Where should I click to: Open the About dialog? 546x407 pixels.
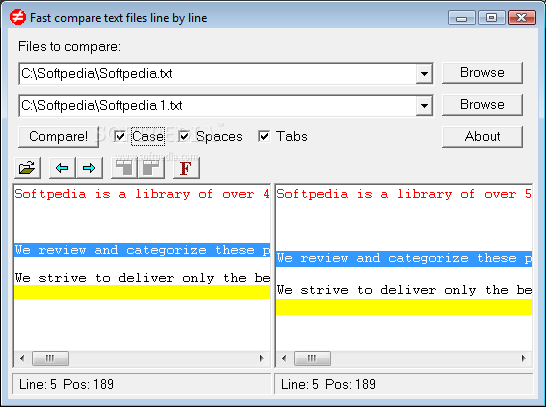point(482,137)
